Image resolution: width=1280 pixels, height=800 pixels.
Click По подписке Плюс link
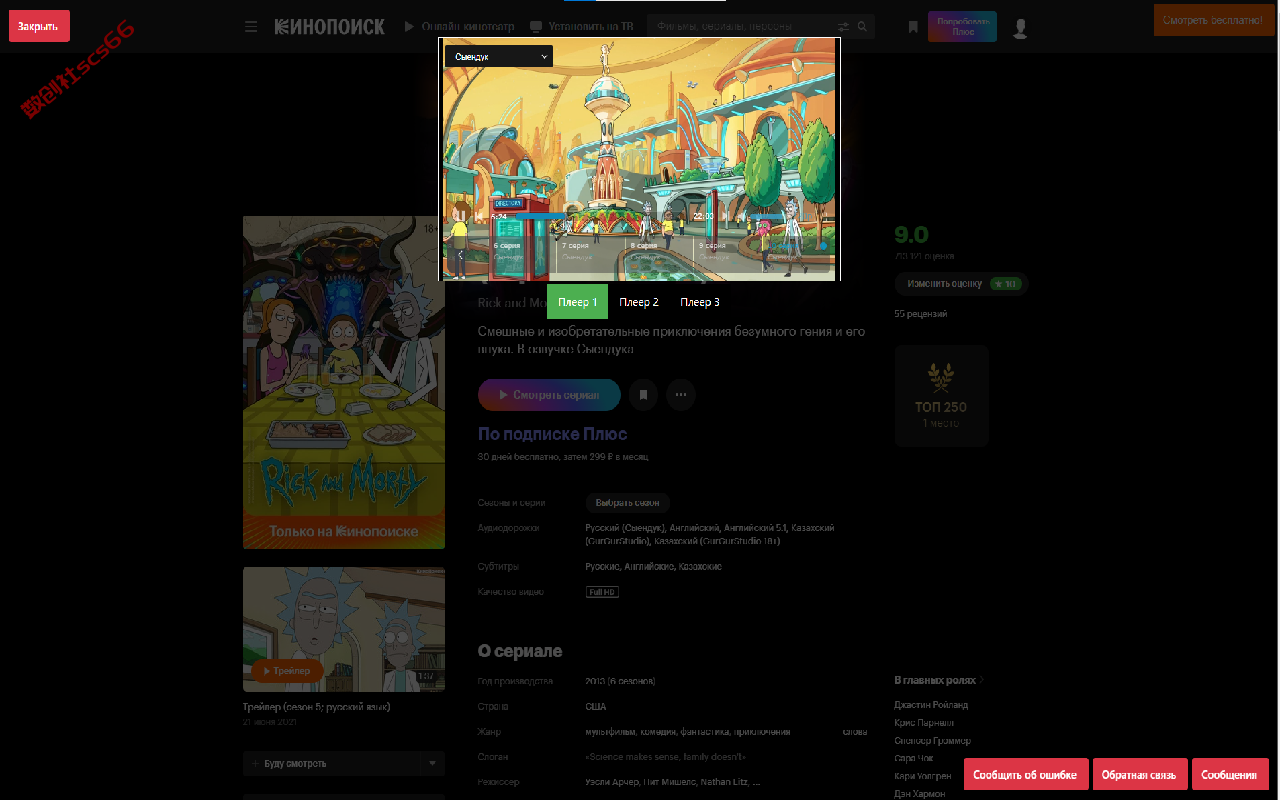pyautogui.click(x=552, y=433)
